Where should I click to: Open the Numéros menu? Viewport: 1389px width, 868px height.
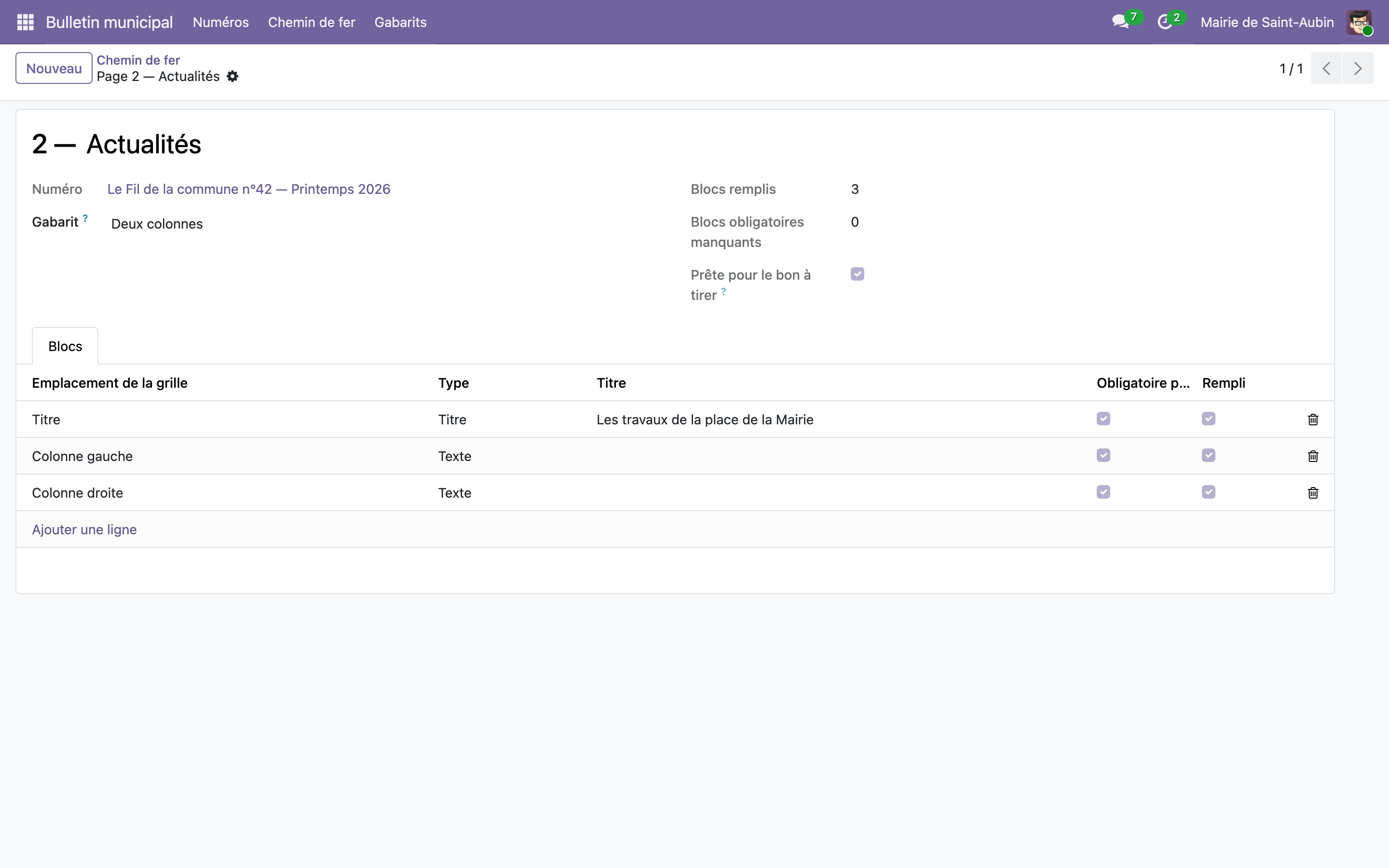[220, 22]
